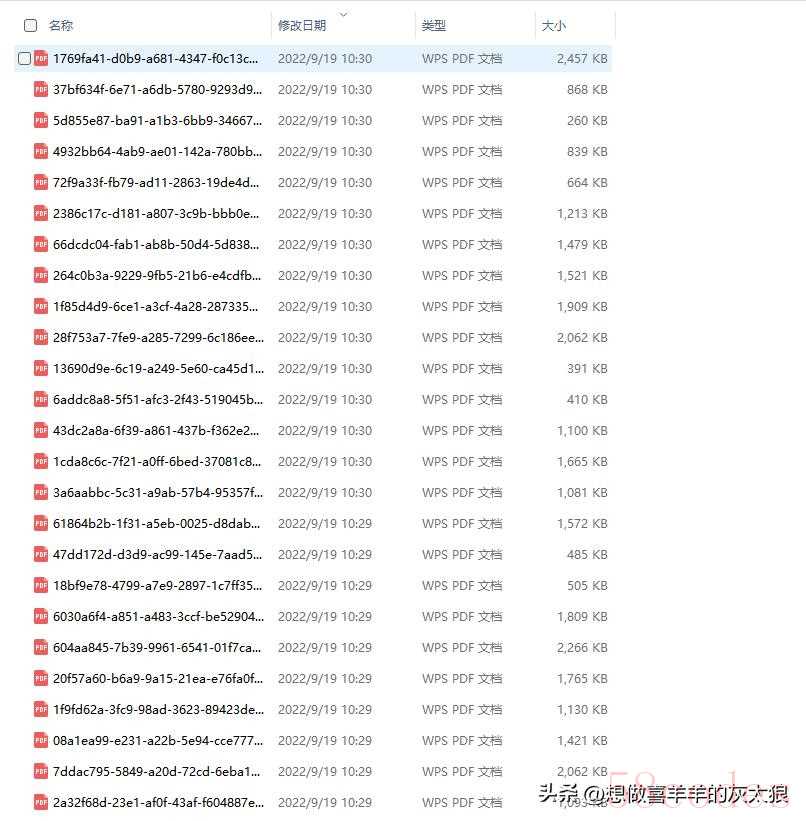This screenshot has height=821, width=806.
Task: Select file 47dd172d-d3d9-ac99-145e
Action: [x=313, y=554]
